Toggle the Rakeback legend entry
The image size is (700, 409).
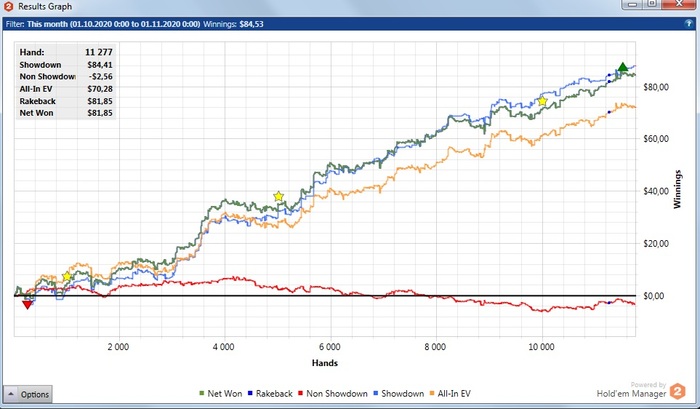point(270,393)
